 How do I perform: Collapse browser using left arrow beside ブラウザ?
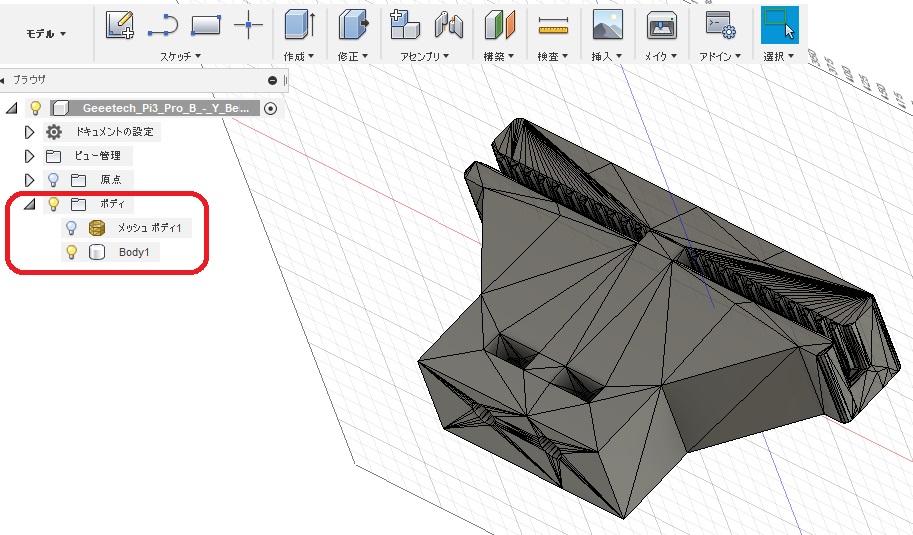[3, 80]
